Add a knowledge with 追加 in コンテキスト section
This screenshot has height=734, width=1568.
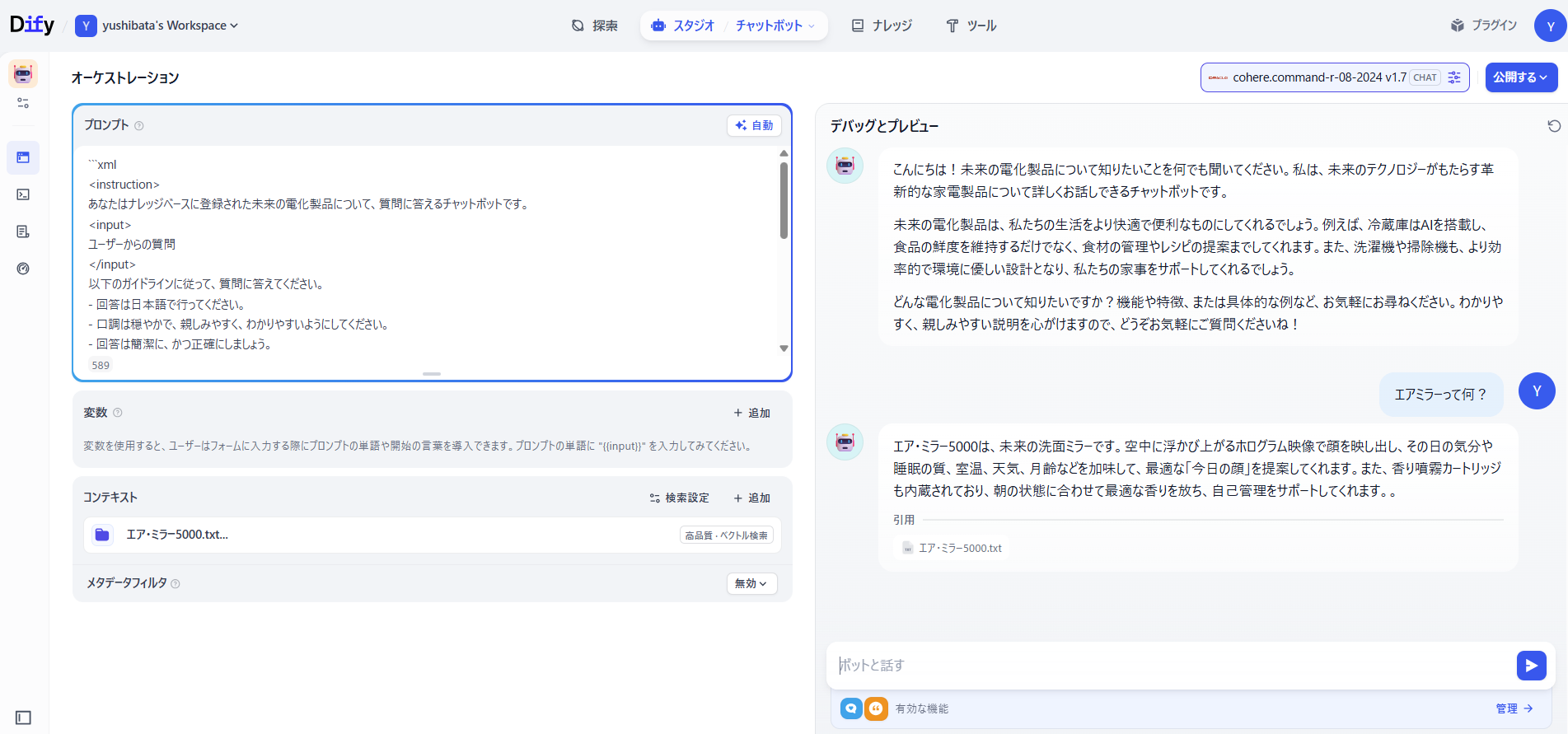751,498
